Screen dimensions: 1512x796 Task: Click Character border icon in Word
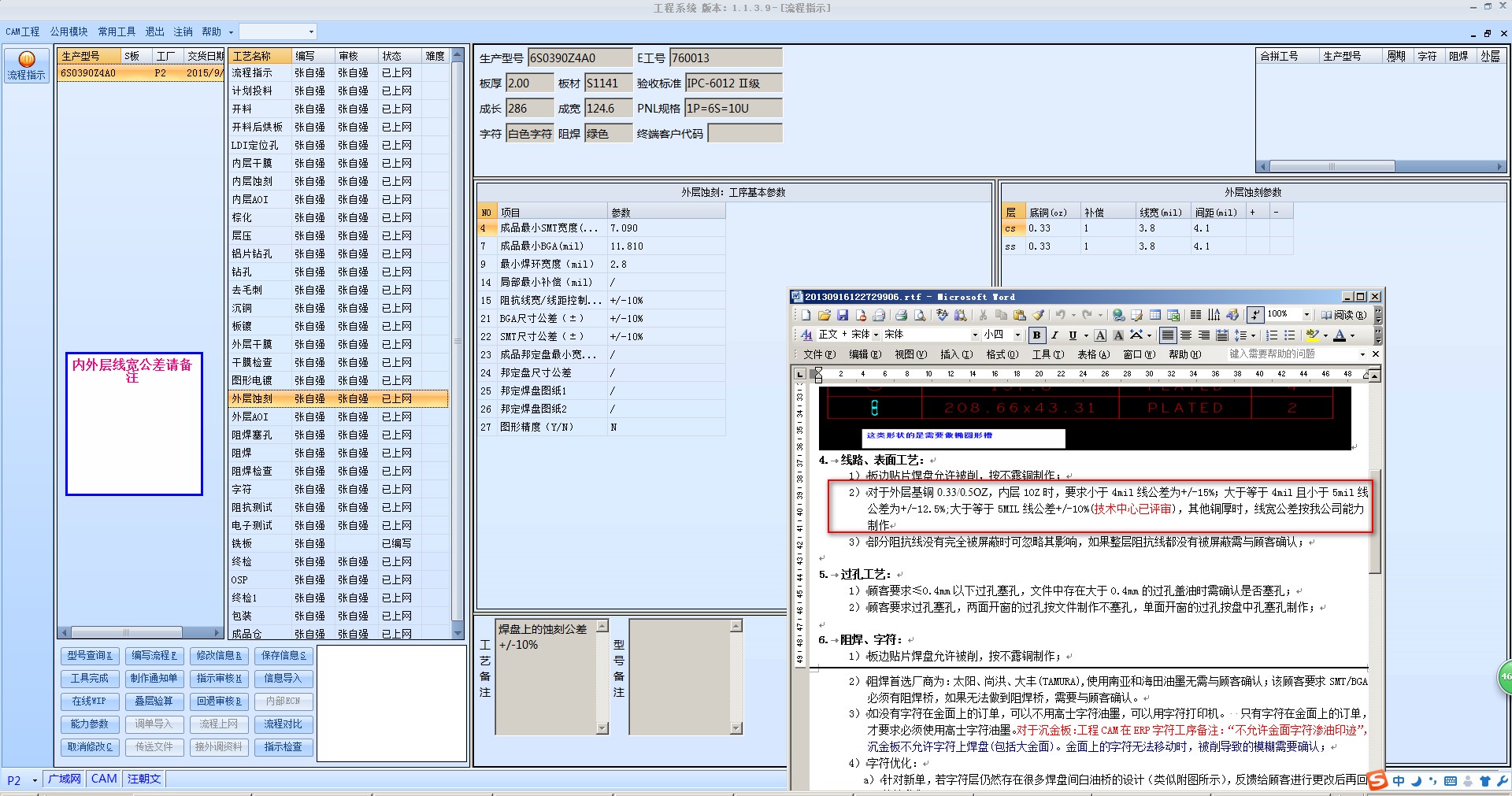click(1100, 335)
